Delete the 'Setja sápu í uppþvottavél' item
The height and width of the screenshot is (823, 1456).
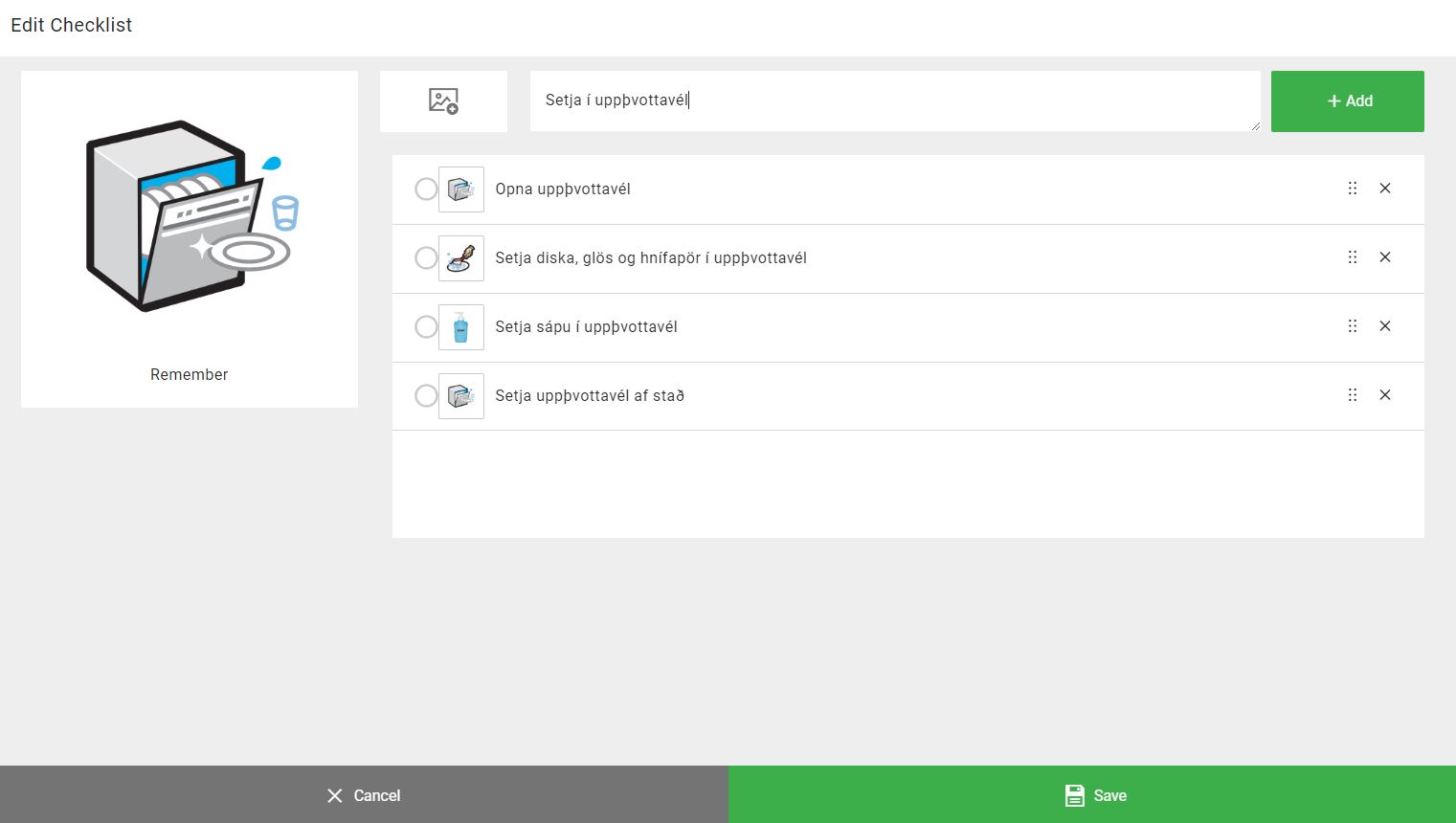click(x=1384, y=326)
